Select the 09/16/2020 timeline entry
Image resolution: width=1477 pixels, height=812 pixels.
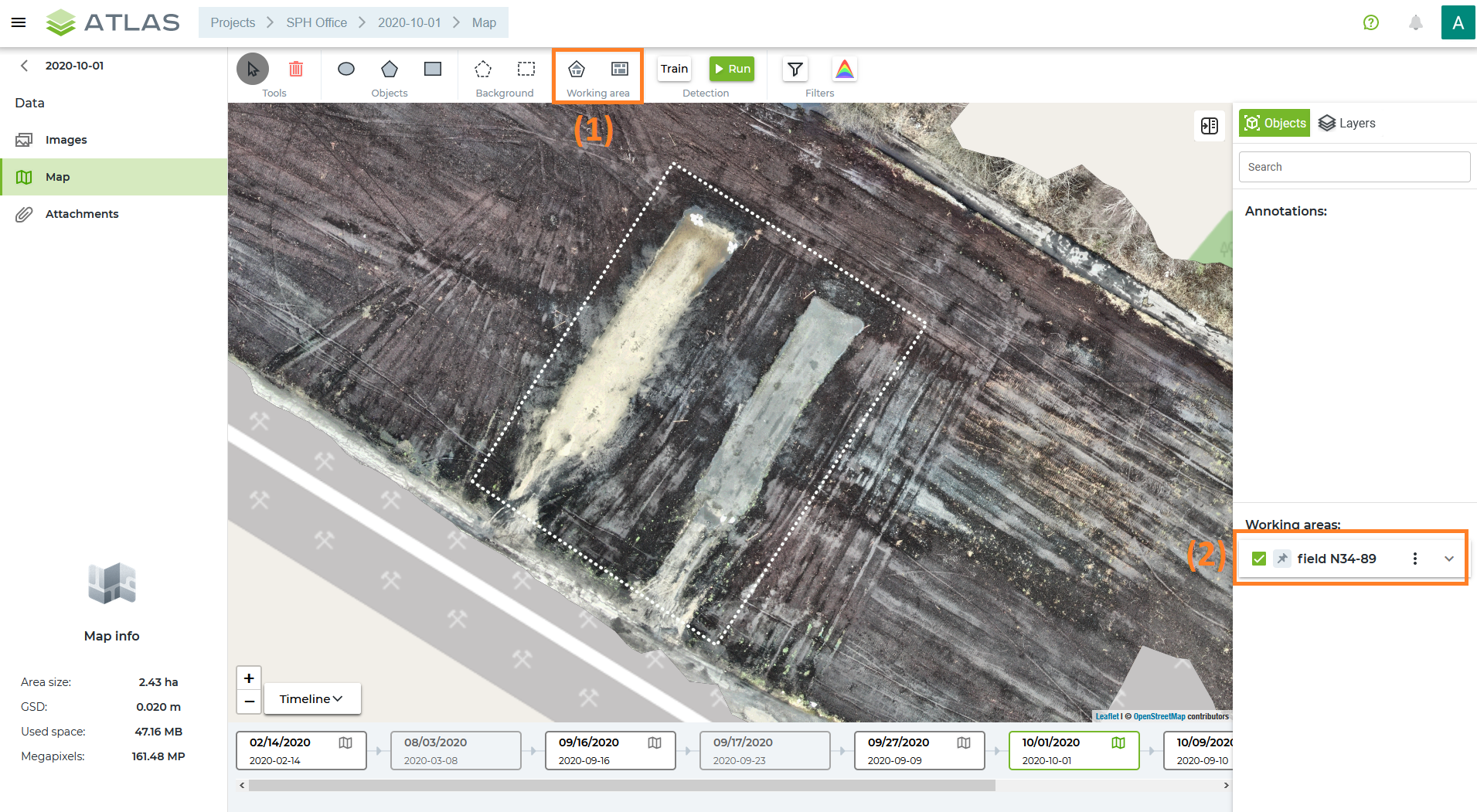pos(610,750)
